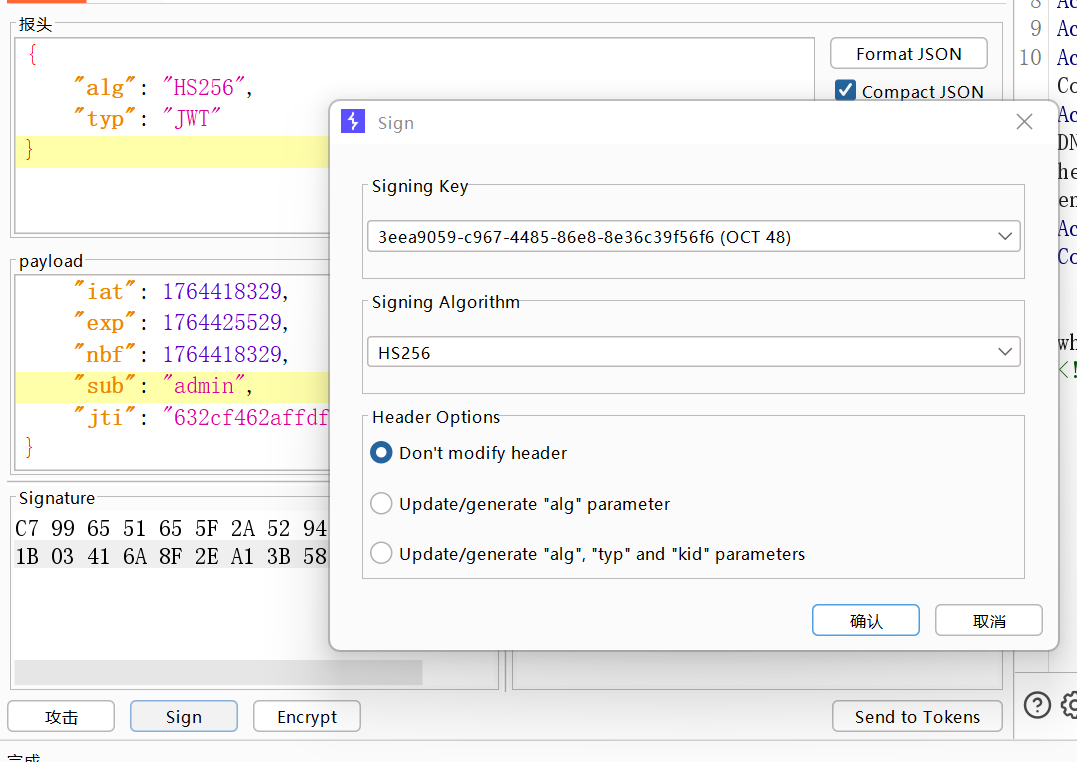The image size is (1077, 762).
Task: Click Send to Tokens button
Action: (x=917, y=717)
